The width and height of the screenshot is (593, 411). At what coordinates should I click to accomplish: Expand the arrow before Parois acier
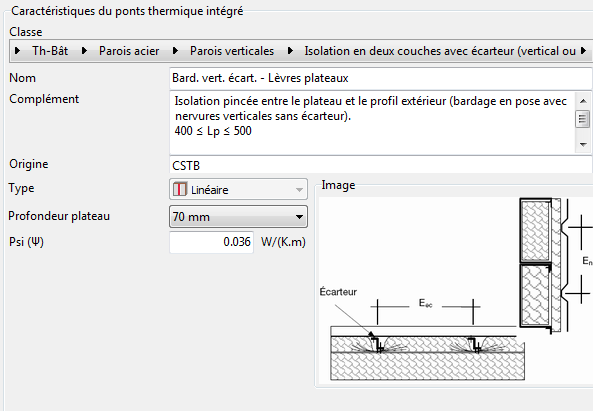(84, 50)
